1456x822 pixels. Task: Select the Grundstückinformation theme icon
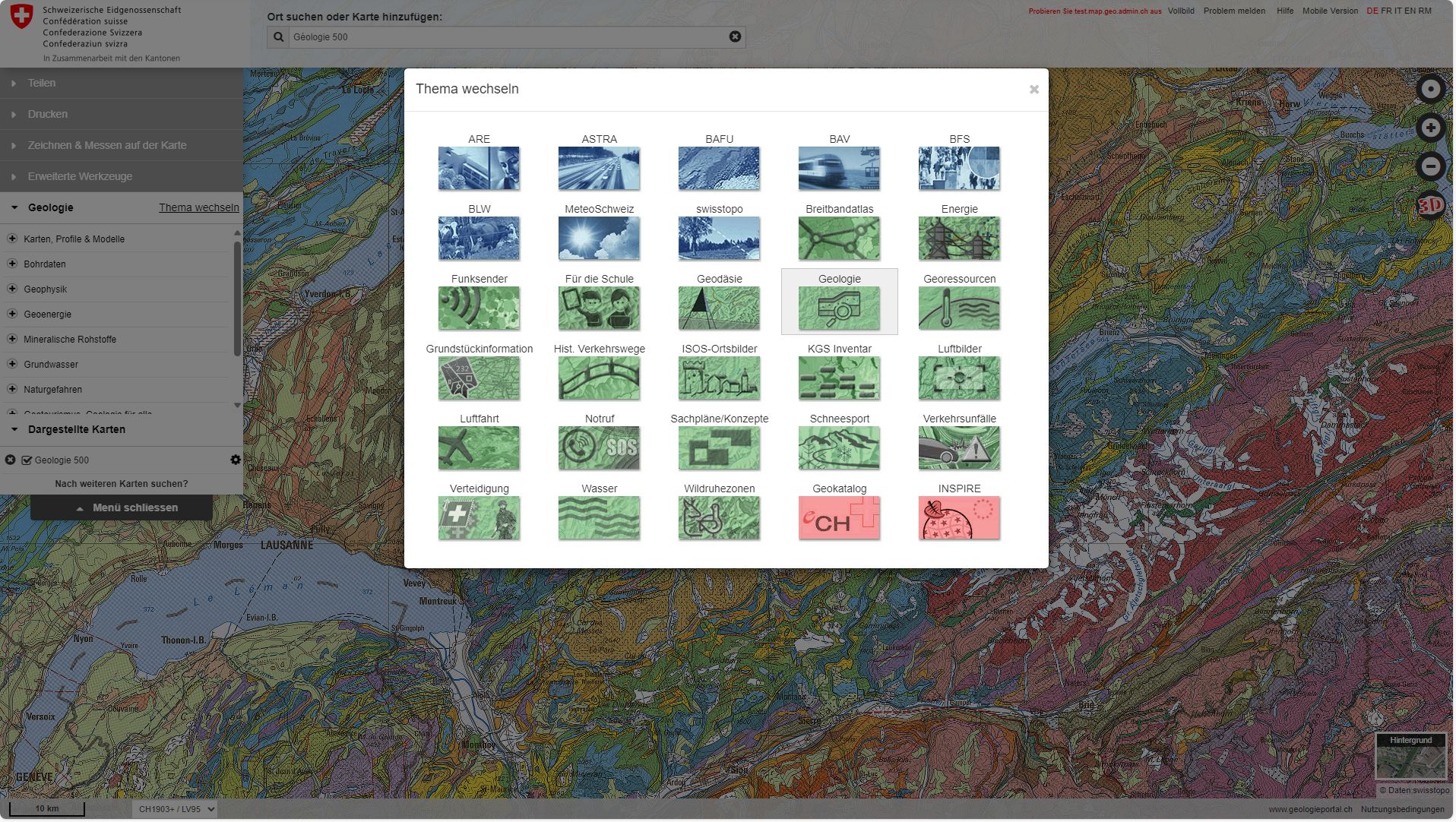click(479, 378)
